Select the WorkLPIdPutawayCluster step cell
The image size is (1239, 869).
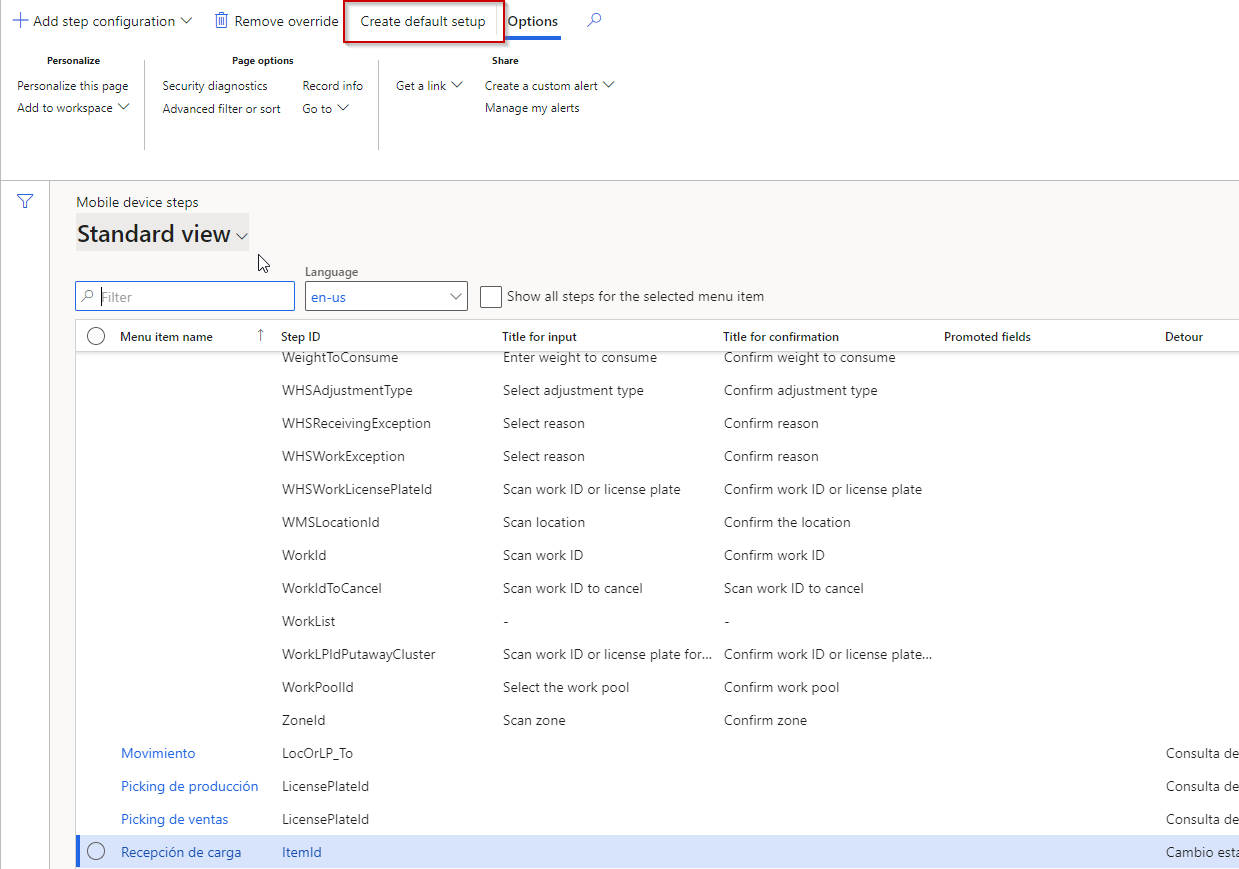359,654
